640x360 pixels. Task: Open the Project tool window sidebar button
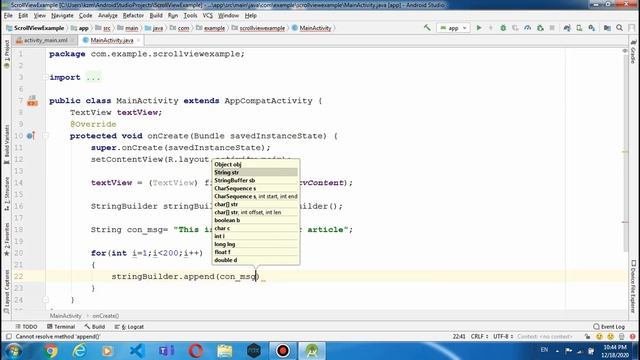click(x=6, y=54)
